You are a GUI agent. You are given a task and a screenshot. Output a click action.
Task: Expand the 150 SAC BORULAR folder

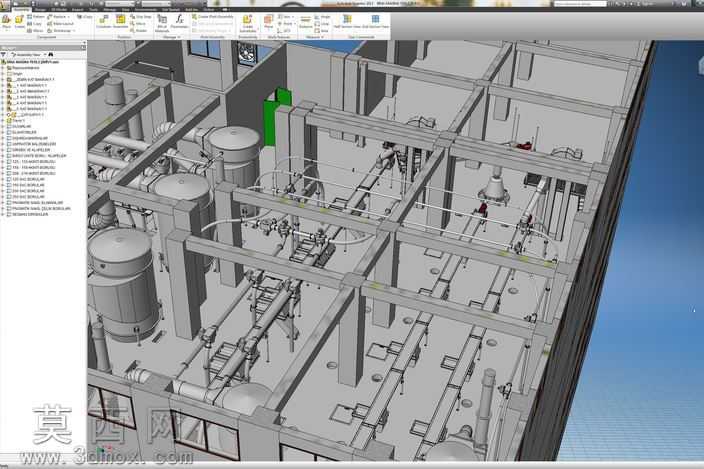click(x=4, y=185)
